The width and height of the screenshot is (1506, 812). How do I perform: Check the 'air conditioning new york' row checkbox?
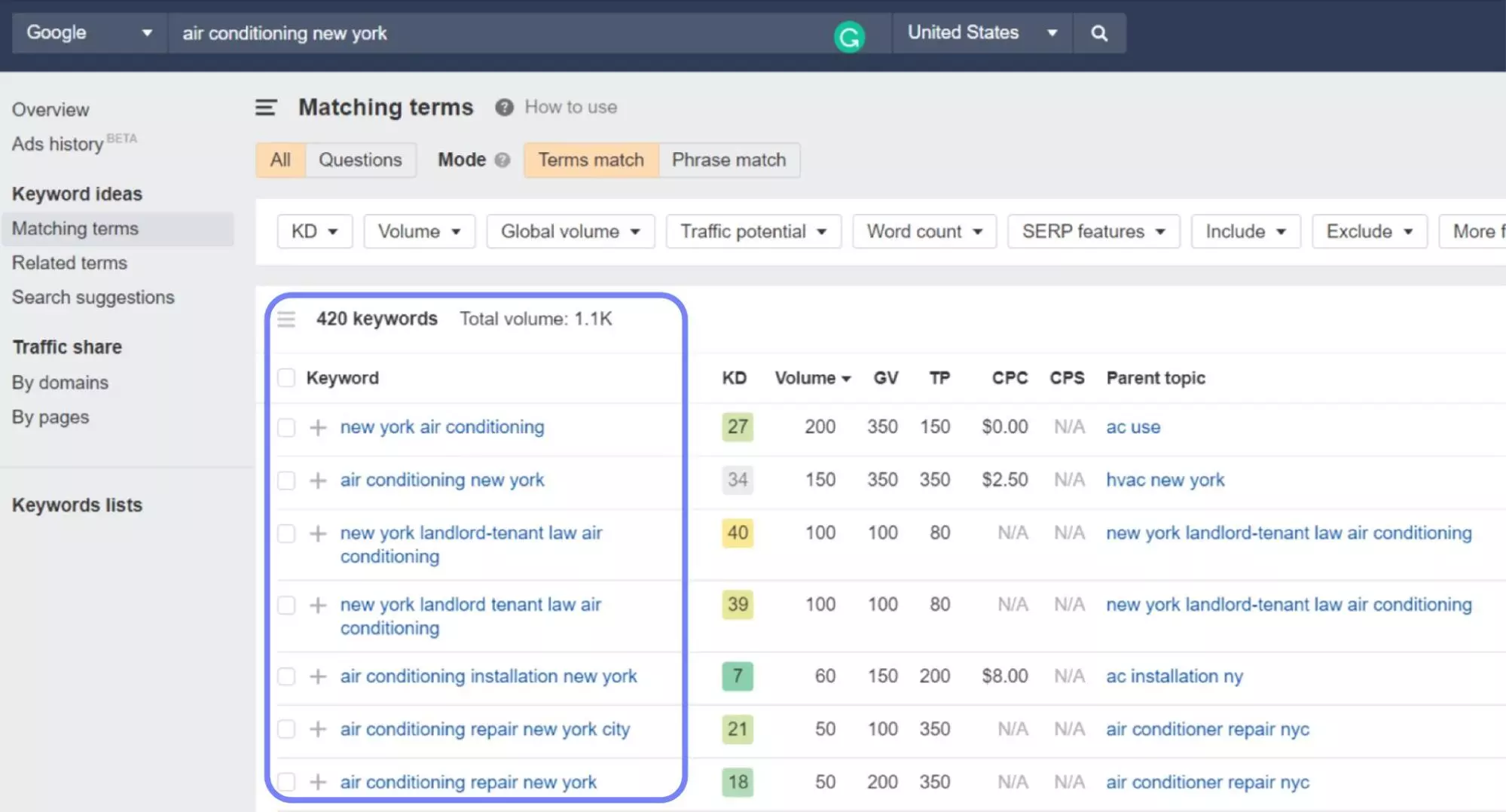coord(286,481)
